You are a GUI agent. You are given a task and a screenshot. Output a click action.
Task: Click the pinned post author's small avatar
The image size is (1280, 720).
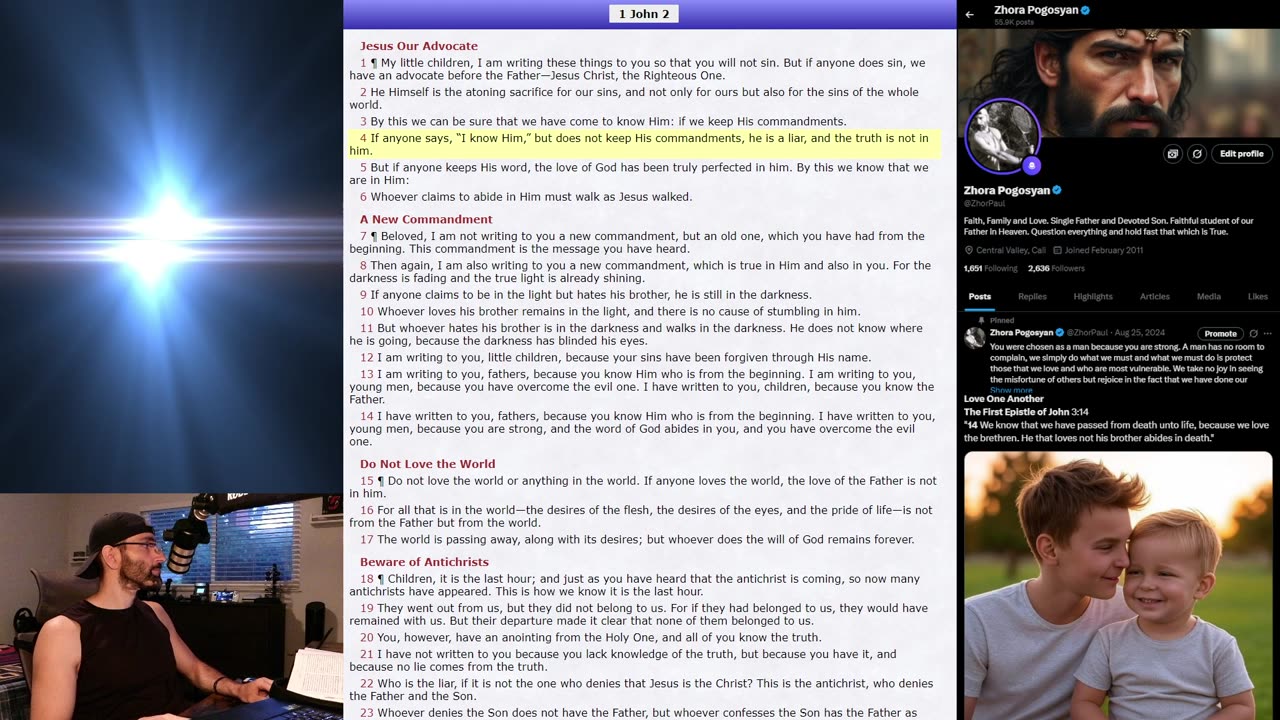click(975, 337)
